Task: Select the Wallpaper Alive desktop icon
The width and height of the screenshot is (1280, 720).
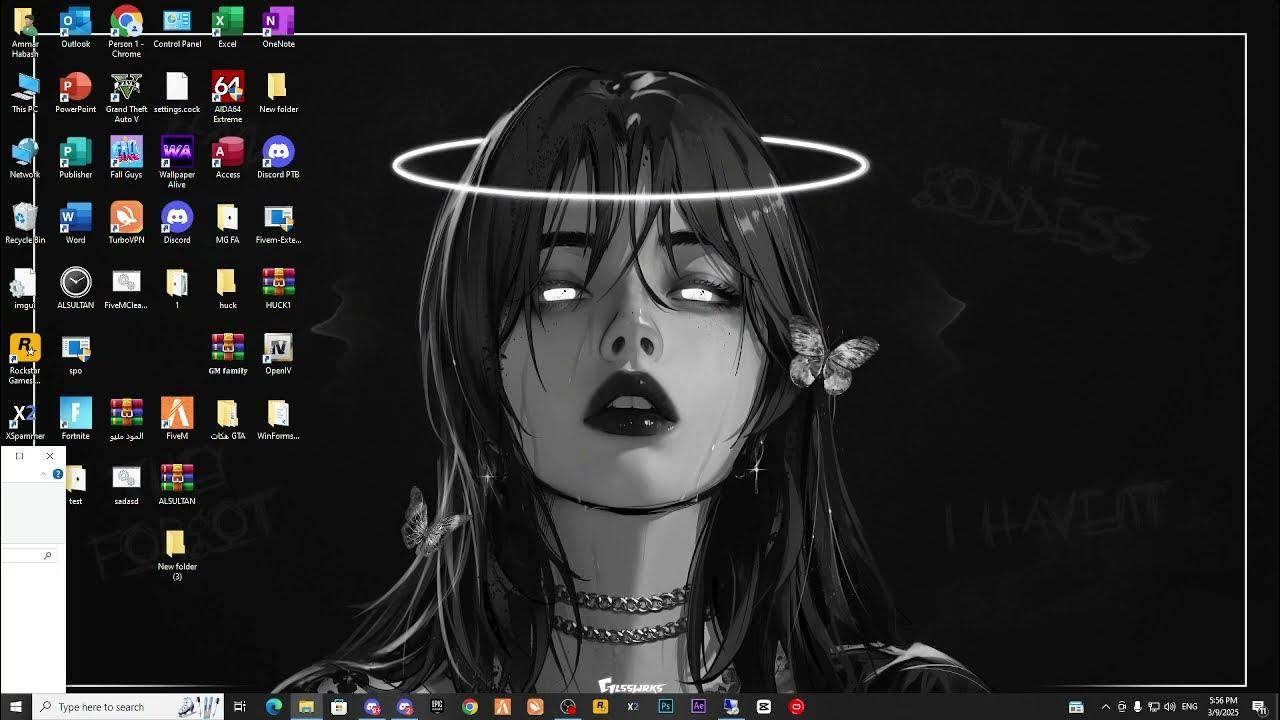Action: 177,163
